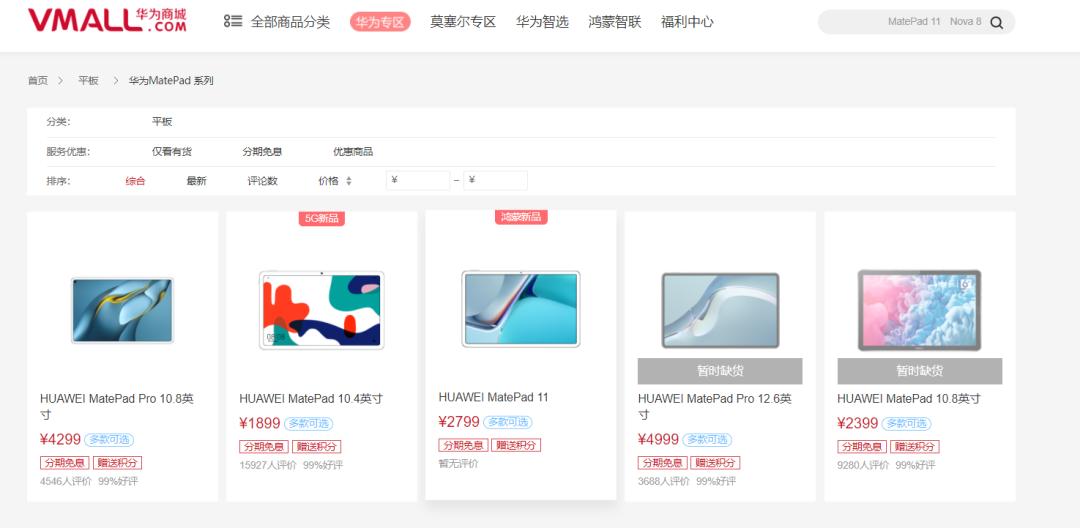Click the ¥4999 price

tap(658, 439)
